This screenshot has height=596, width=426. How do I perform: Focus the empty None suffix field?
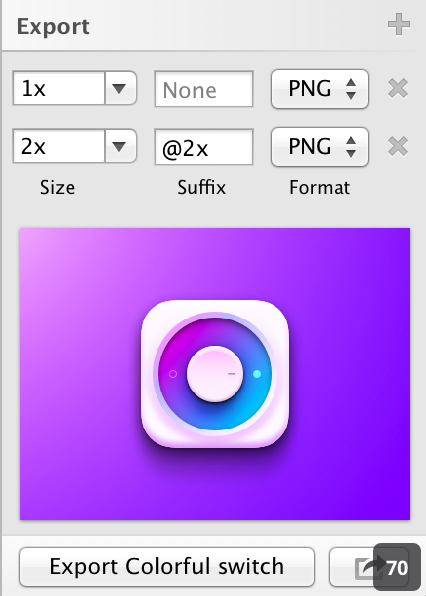point(204,89)
